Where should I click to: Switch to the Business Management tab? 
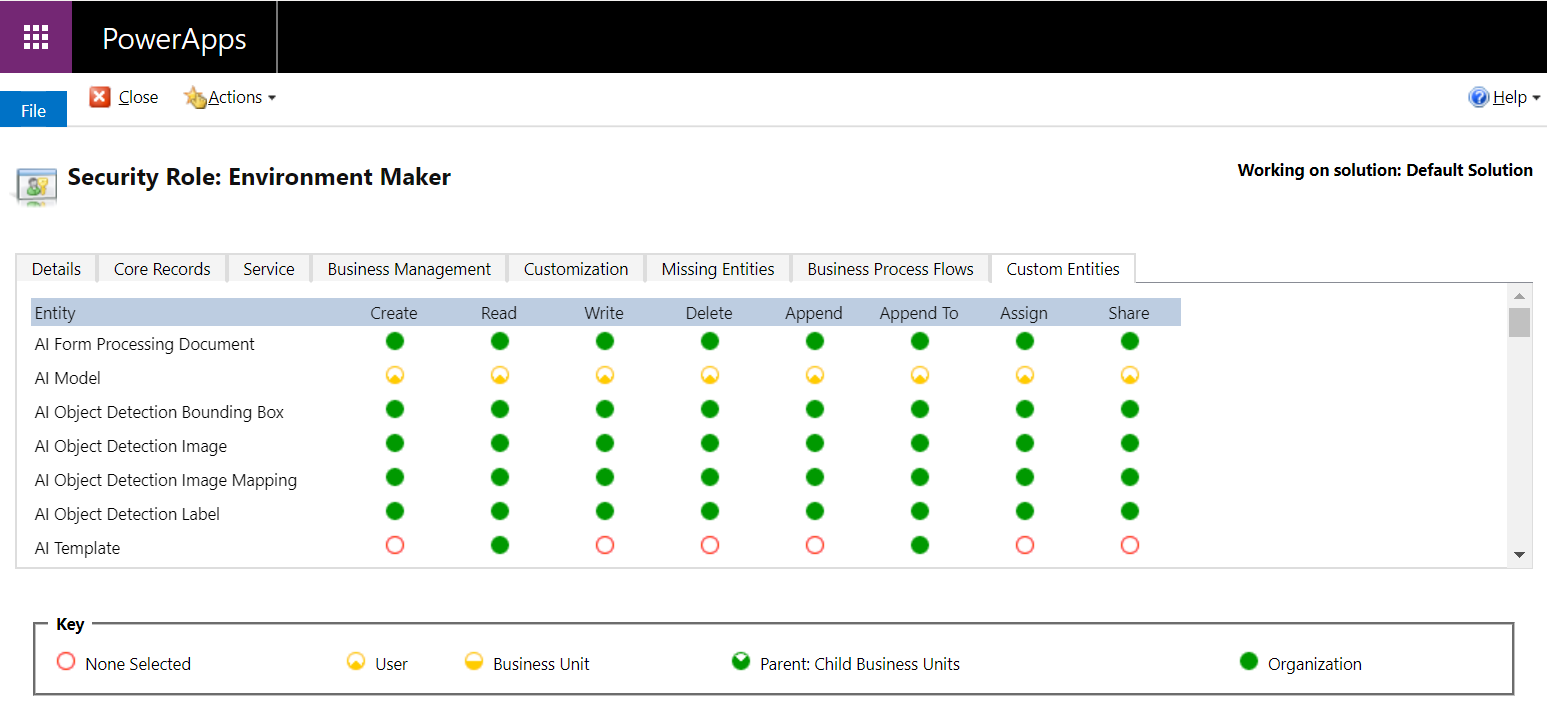pyautogui.click(x=409, y=269)
